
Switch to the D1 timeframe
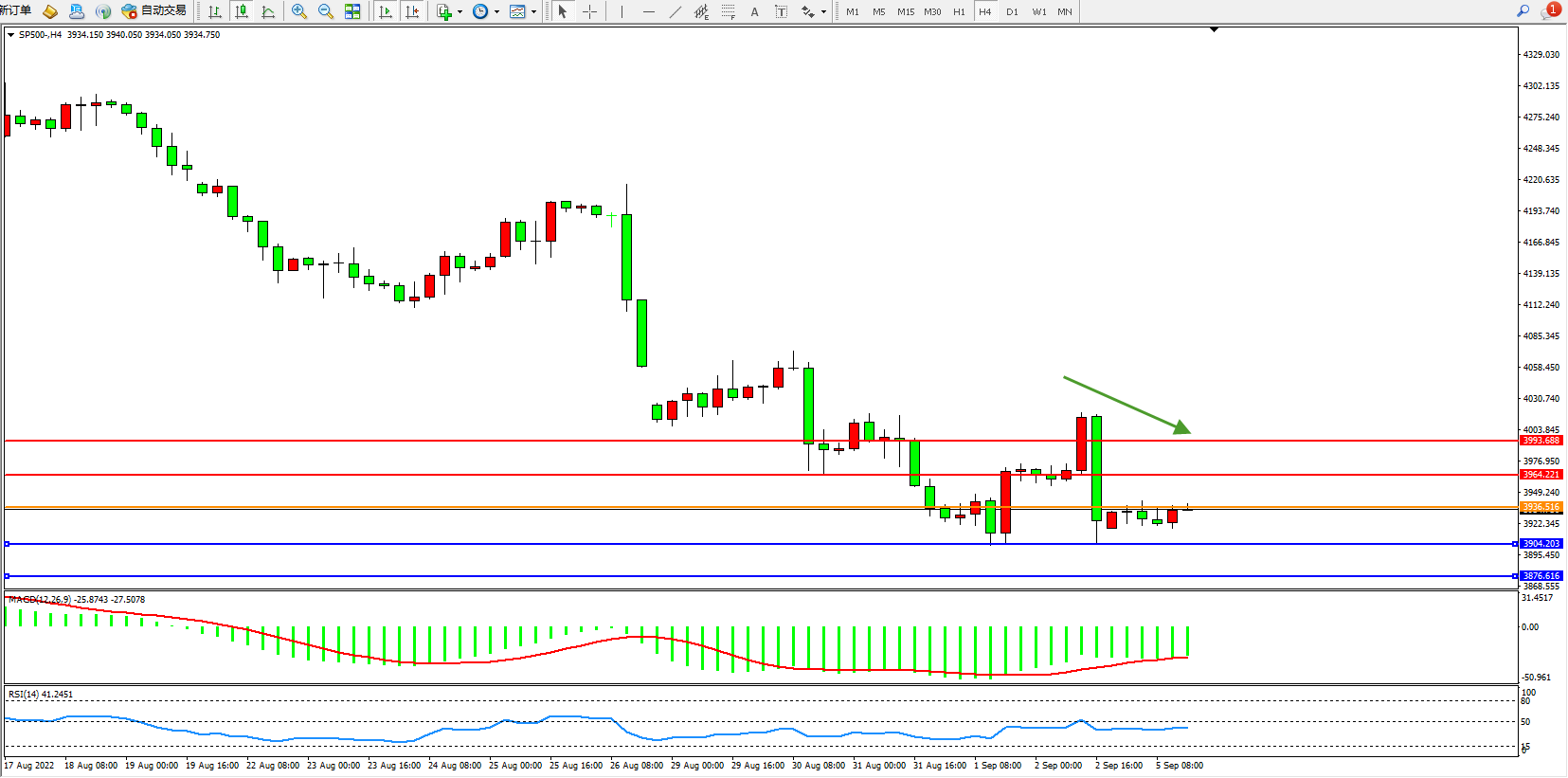point(1012,11)
